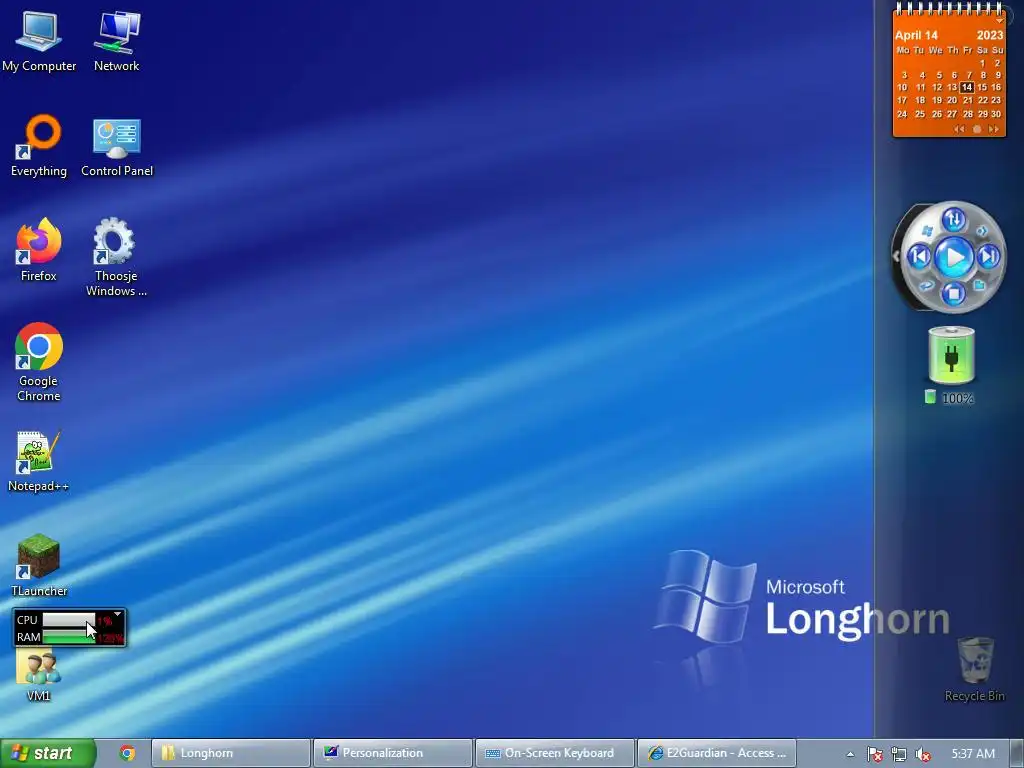Click Chrome icon in quick launch
Viewport: 1024px width, 768px height.
(127, 753)
